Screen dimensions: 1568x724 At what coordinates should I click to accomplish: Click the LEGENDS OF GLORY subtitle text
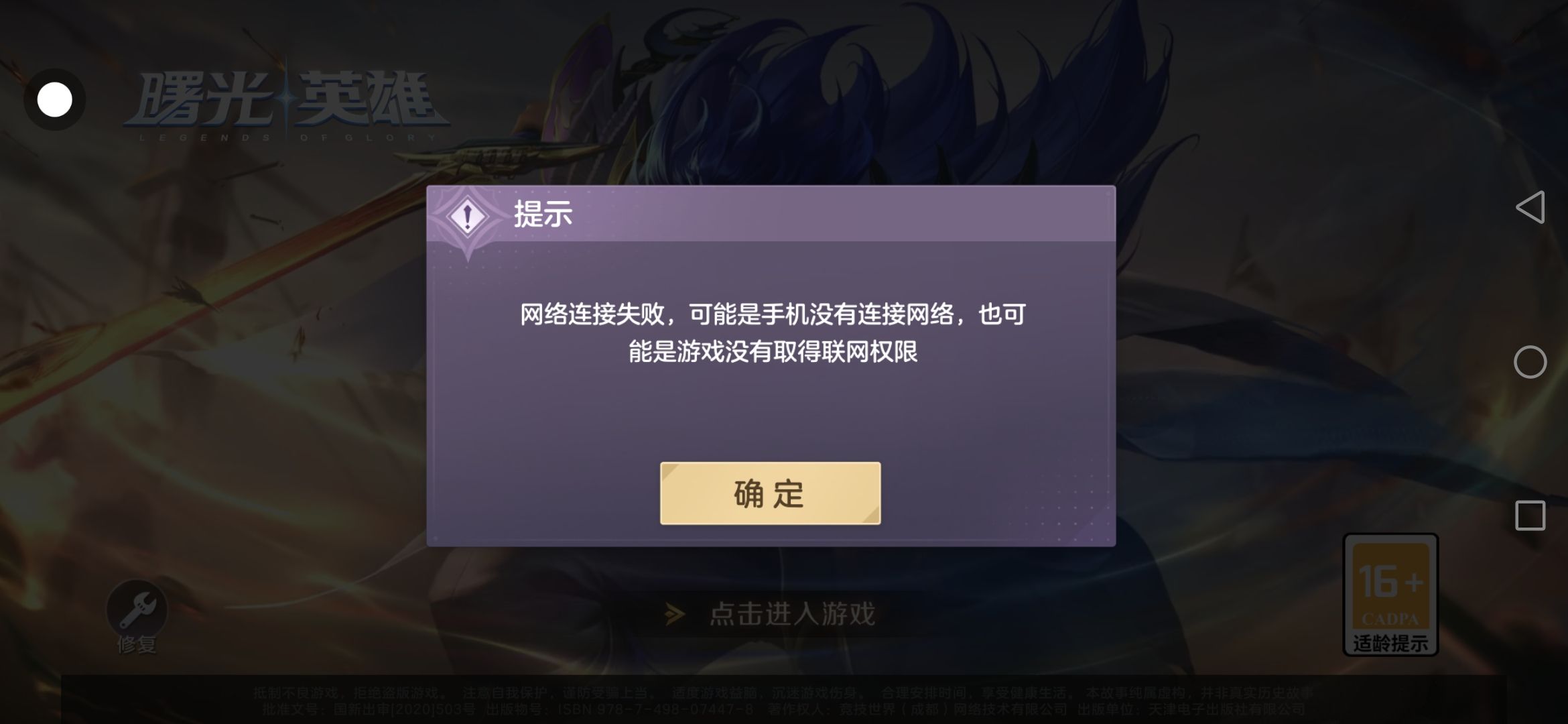click(288, 137)
